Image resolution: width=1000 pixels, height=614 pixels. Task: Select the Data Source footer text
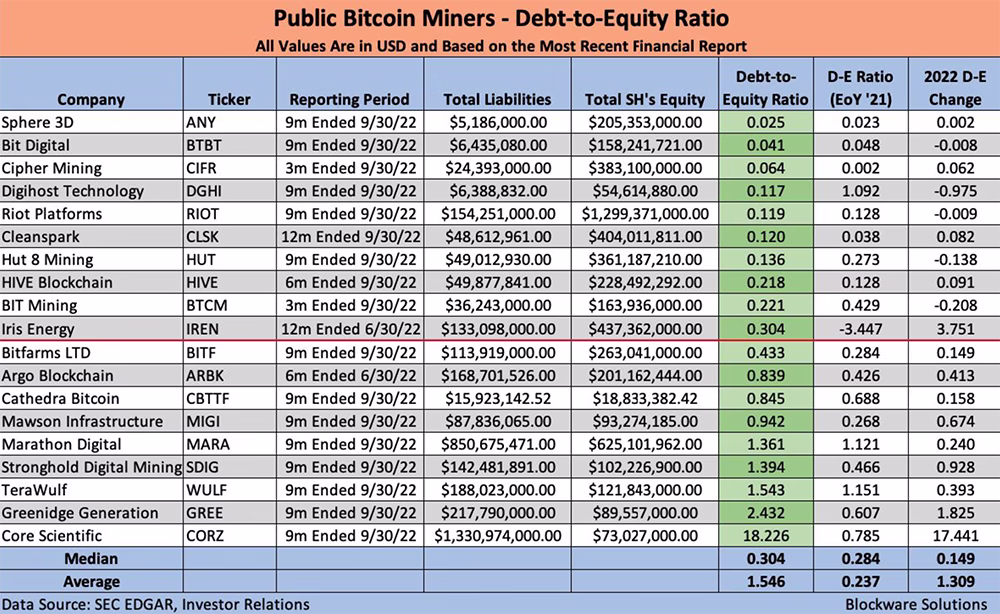tap(156, 604)
